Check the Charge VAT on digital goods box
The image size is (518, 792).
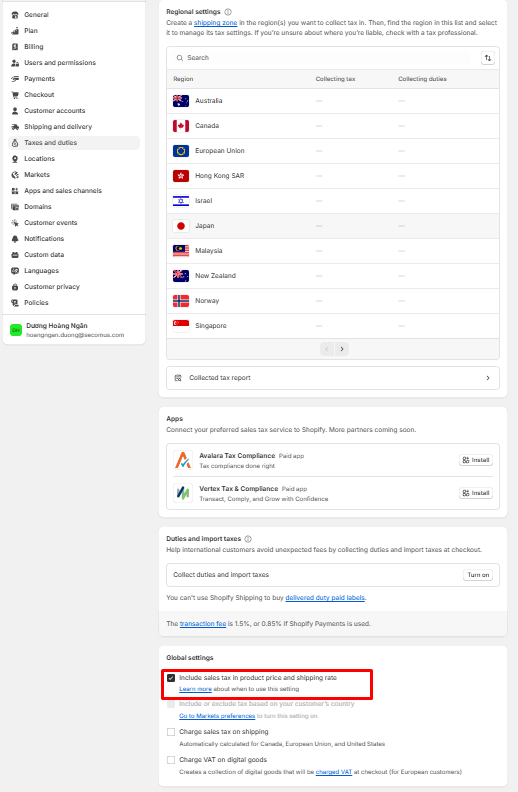point(171,760)
